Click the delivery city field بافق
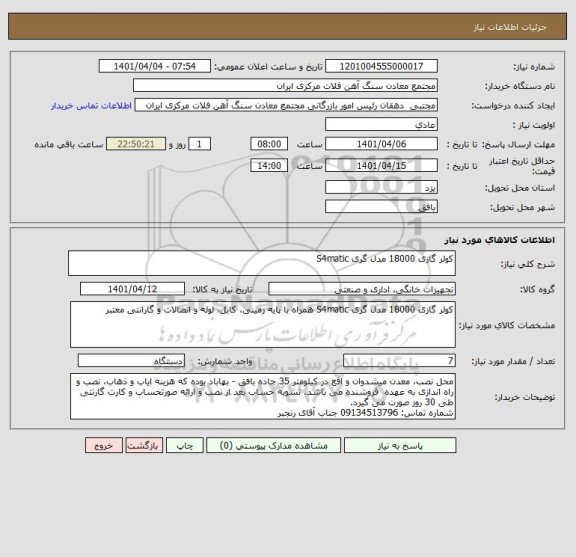576x557 pixels. pyautogui.click(x=381, y=207)
